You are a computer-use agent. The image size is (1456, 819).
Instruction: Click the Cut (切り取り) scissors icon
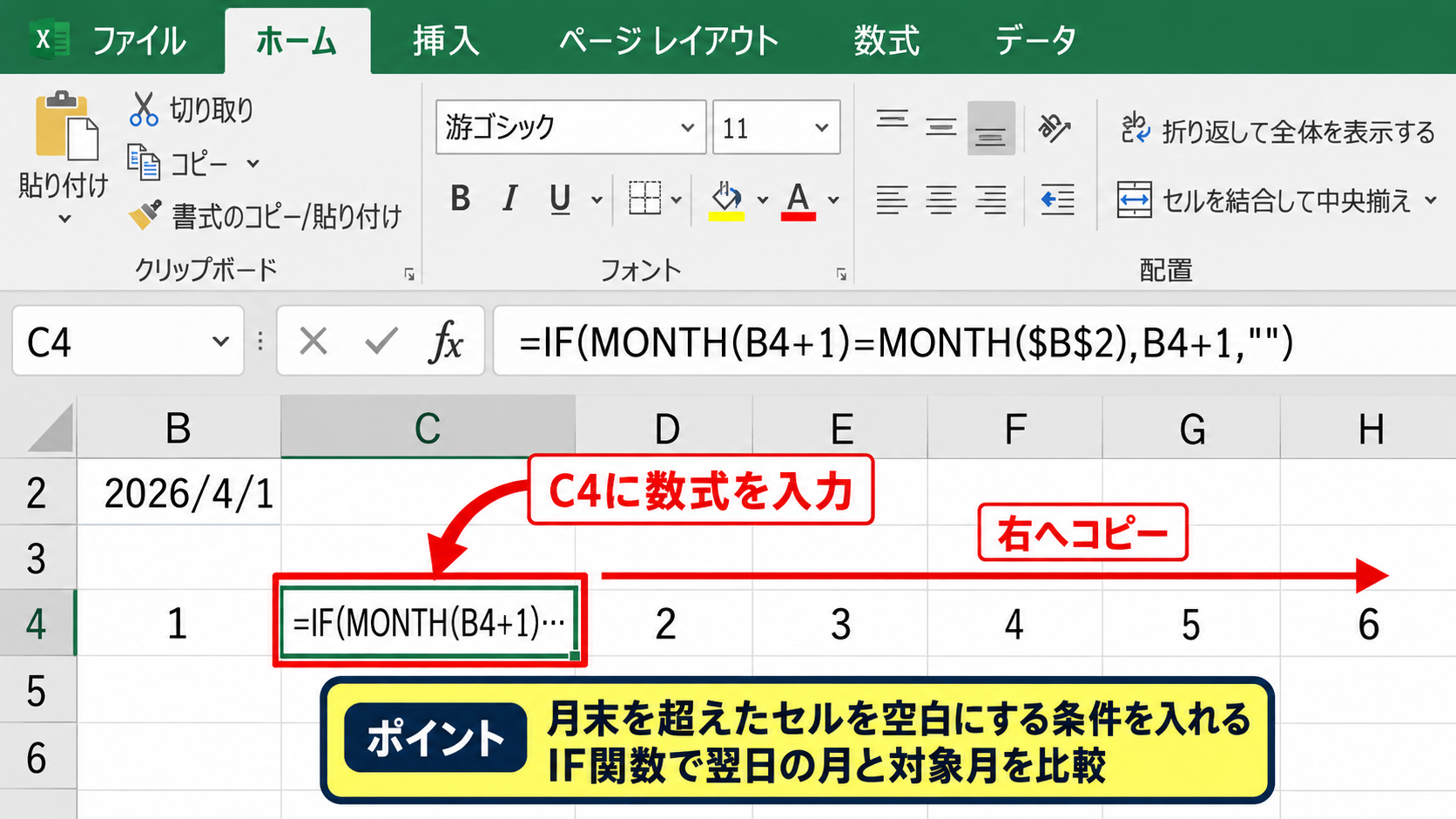click(144, 110)
